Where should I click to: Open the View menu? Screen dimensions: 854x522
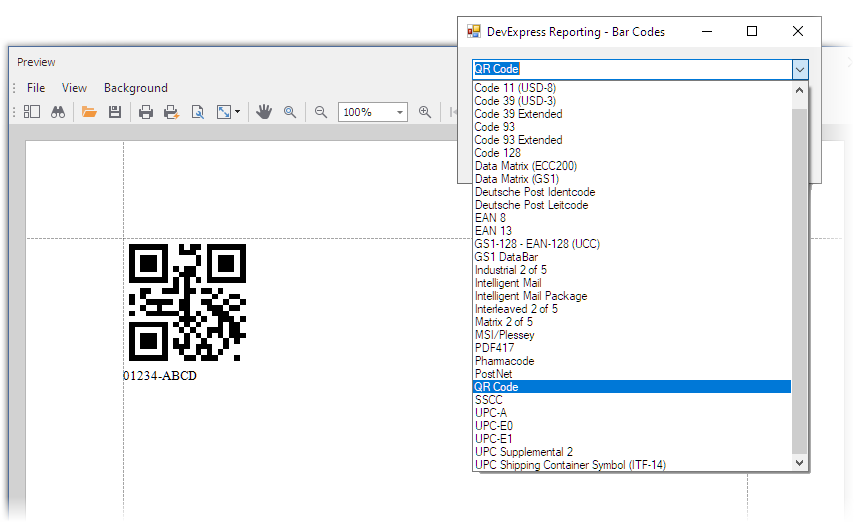[74, 88]
